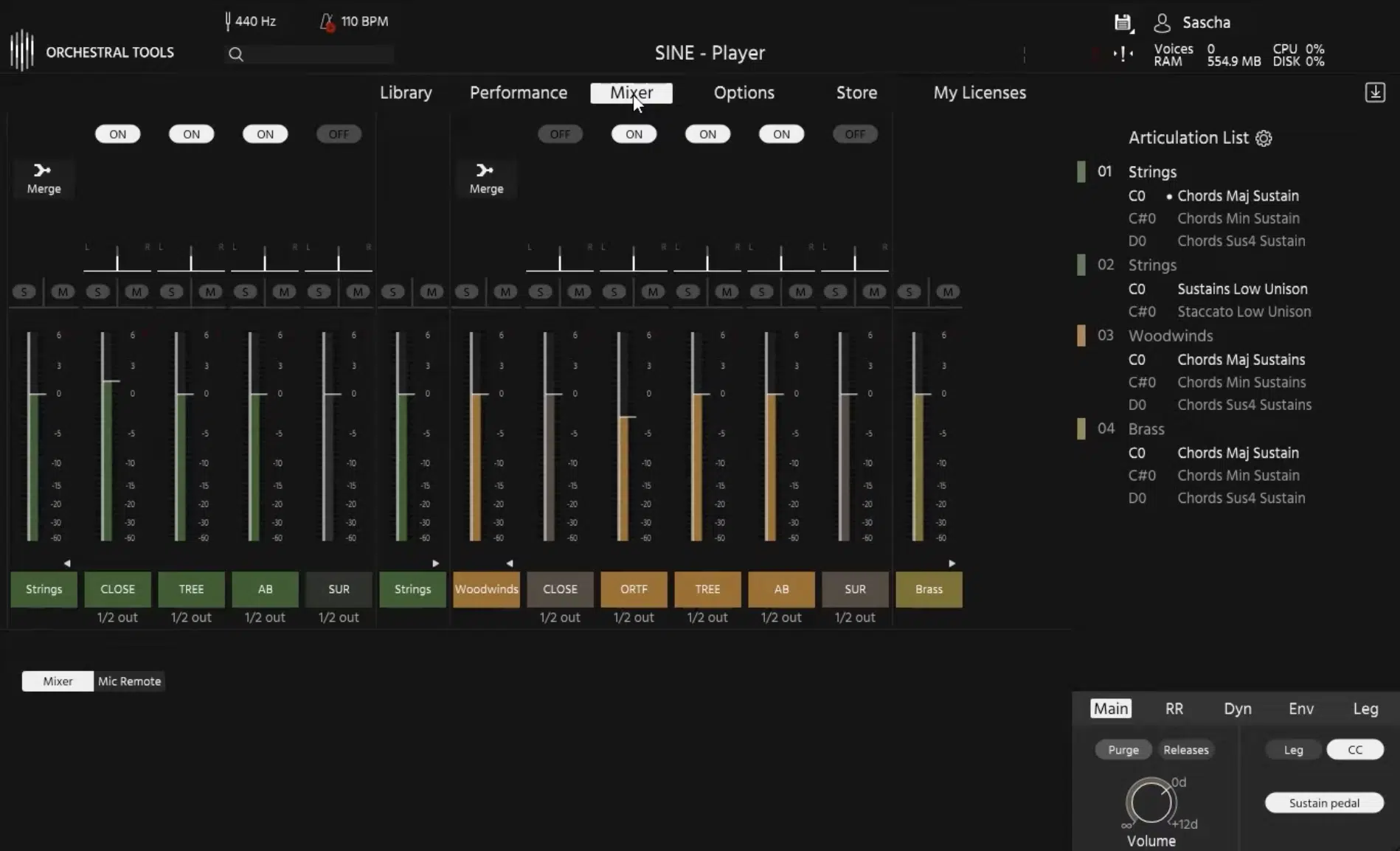The height and width of the screenshot is (851, 1400).
Task: Expand second Strings mics with right arrow
Action: (435, 563)
